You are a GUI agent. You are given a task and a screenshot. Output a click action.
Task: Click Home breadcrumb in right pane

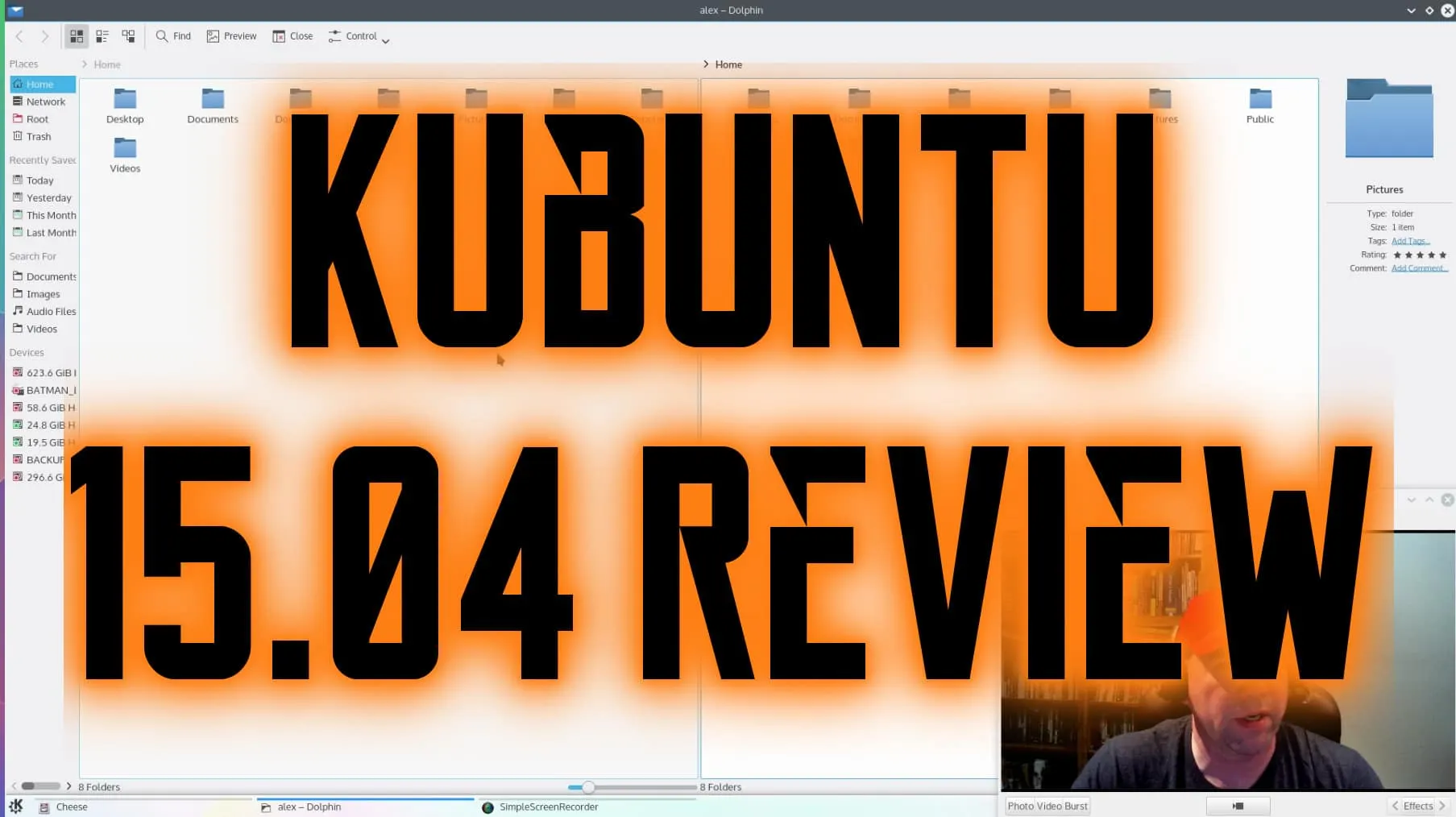tap(728, 64)
